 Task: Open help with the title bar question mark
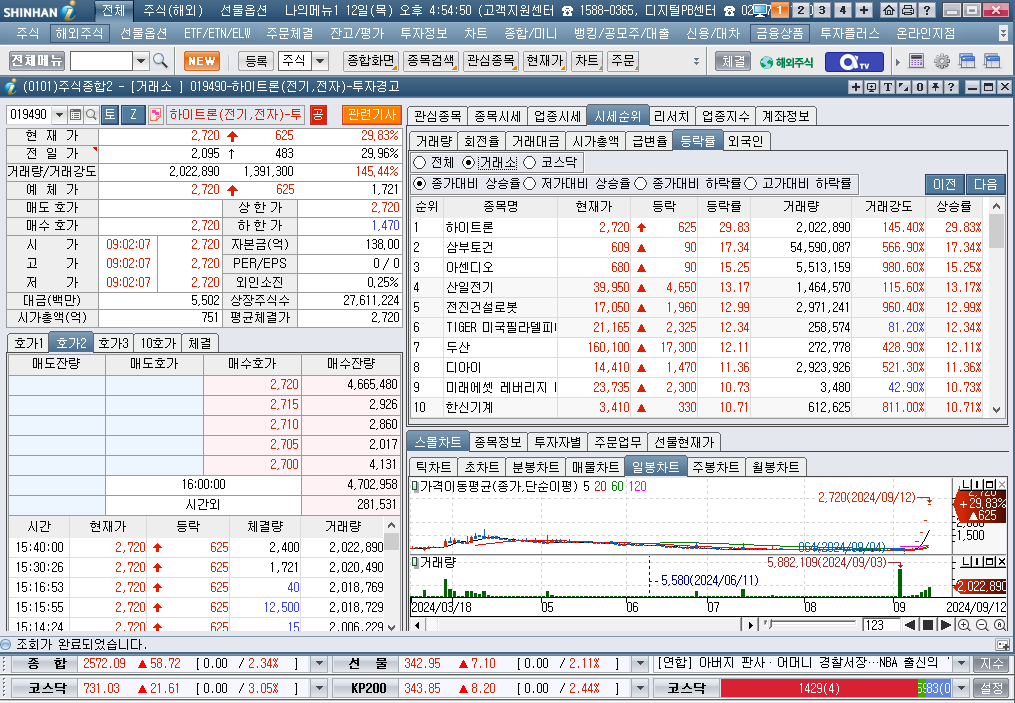coord(927,10)
